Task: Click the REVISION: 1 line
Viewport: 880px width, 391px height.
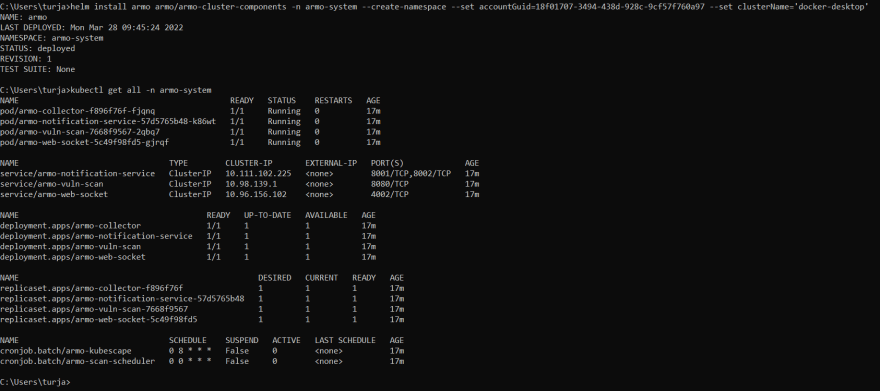Action: pyautogui.click(x=26, y=59)
